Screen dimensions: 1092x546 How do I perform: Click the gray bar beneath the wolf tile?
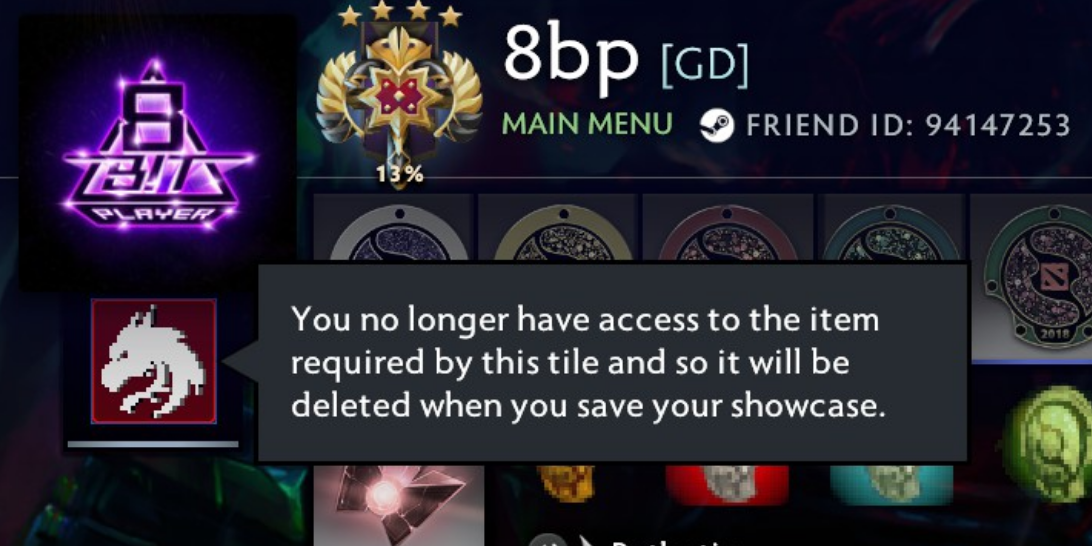pos(153,444)
